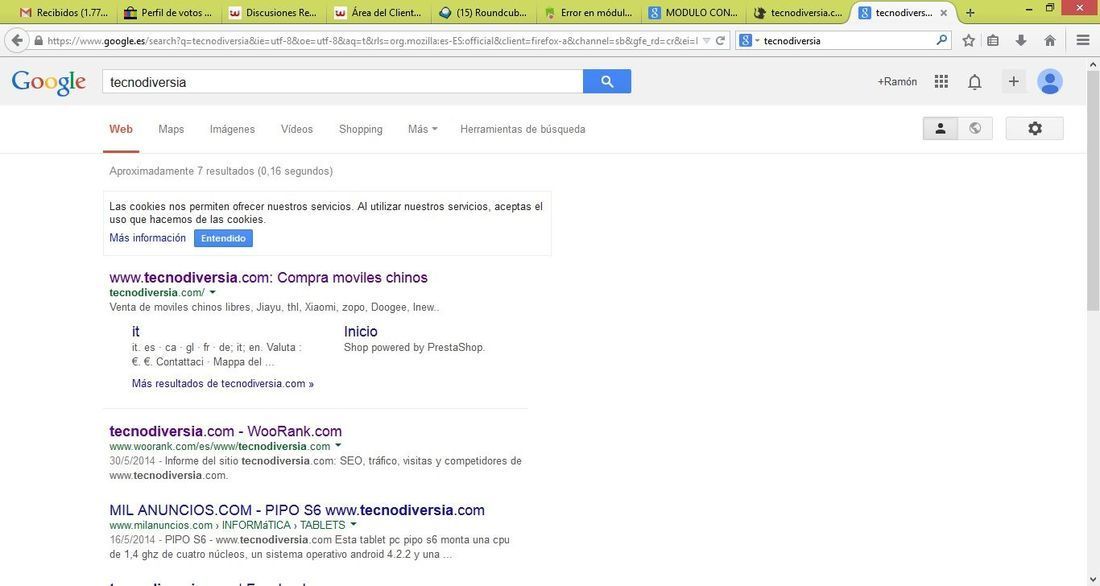The width and height of the screenshot is (1100, 586).
Task: Close the active tecnodivers... tab
Action: (944, 13)
